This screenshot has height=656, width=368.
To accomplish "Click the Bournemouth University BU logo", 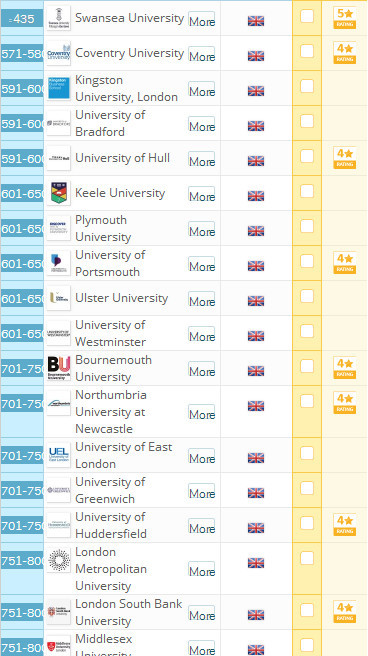I will click(59, 368).
